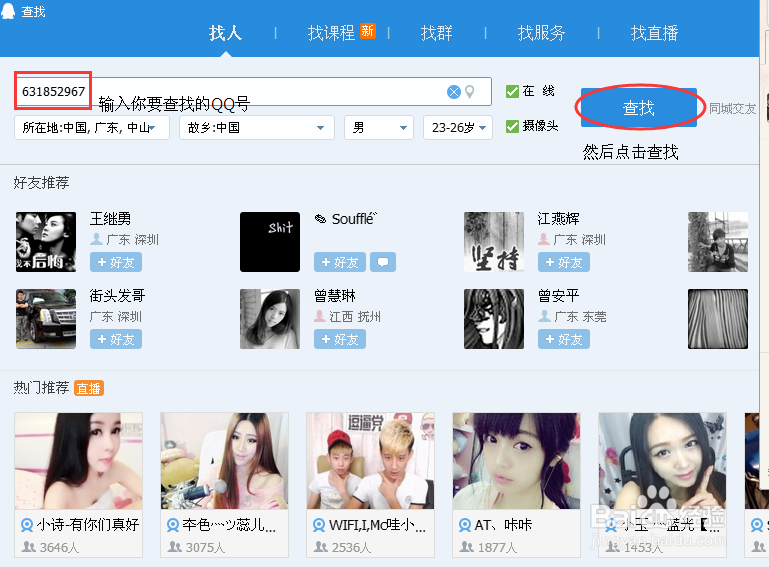Viewport: 769px width, 567px height.
Task: Add 江燕辉 as friend
Action: [564, 262]
